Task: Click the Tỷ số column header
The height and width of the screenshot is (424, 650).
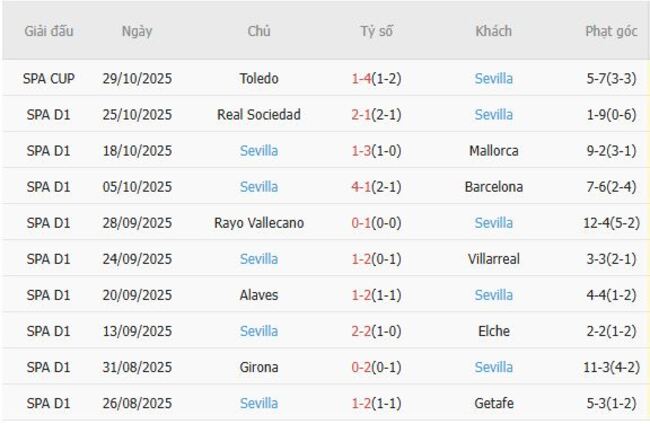Action: tap(376, 31)
